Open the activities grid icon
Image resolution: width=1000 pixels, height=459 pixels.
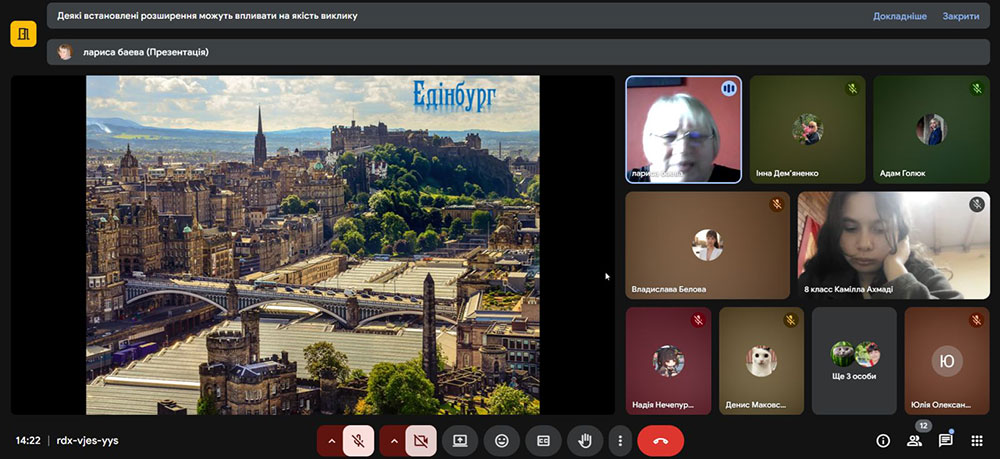976,441
